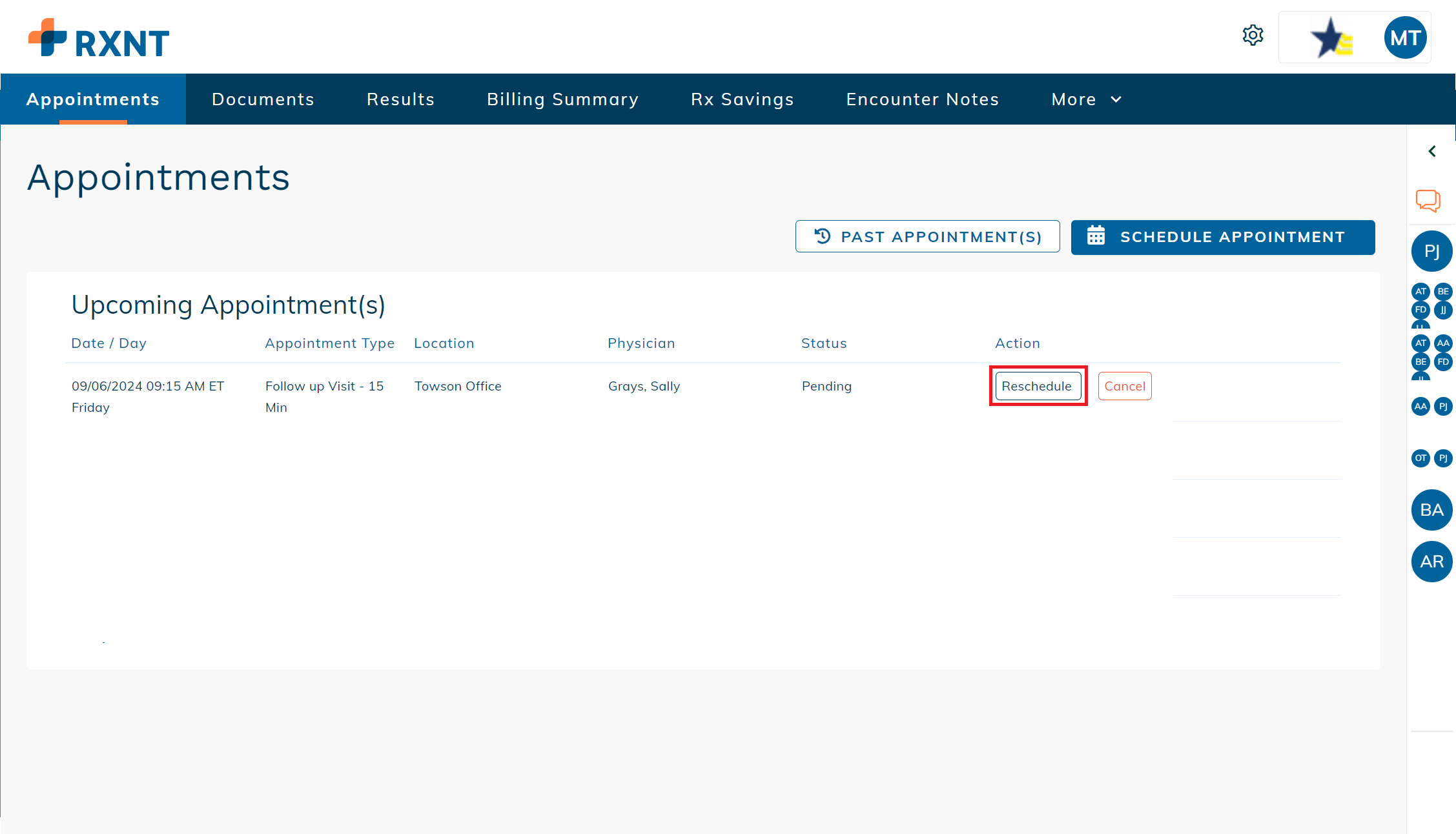Click the Date / Day column header
This screenshot has height=834, width=1456.
coord(108,343)
